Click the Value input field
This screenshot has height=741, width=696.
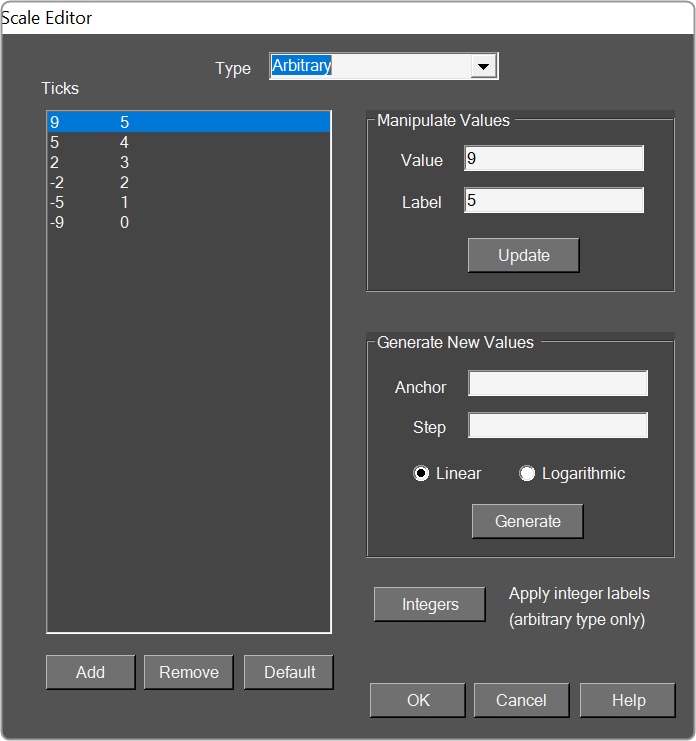(x=554, y=158)
